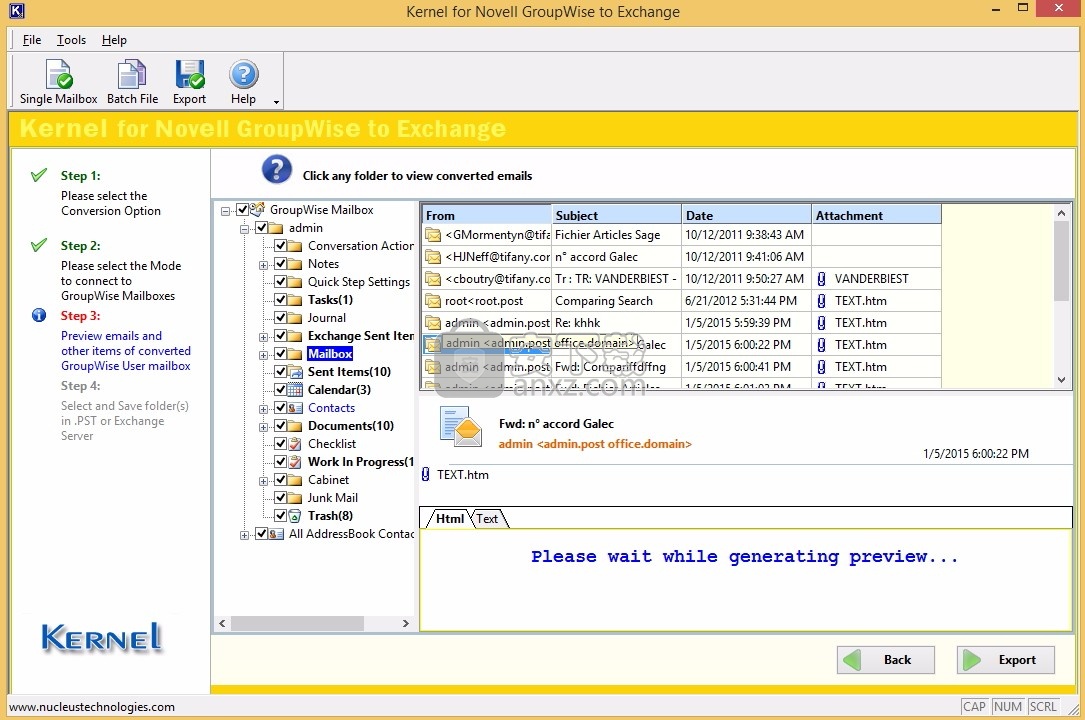Viewport: 1085px width, 720px height.
Task: Click the Export button at bottom
Action: point(1005,660)
